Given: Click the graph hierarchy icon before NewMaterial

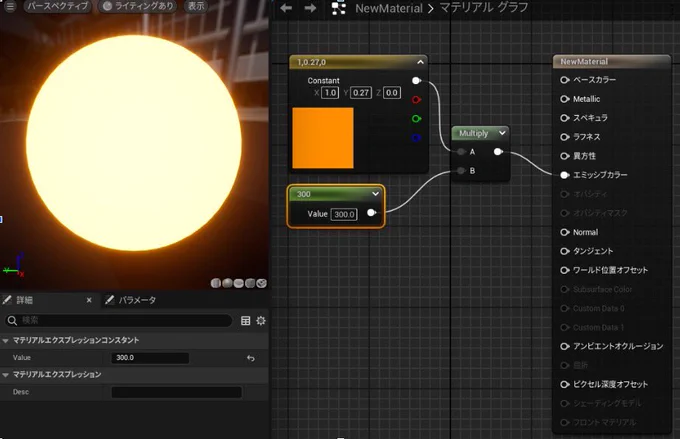Looking at the screenshot, I should (x=338, y=8).
